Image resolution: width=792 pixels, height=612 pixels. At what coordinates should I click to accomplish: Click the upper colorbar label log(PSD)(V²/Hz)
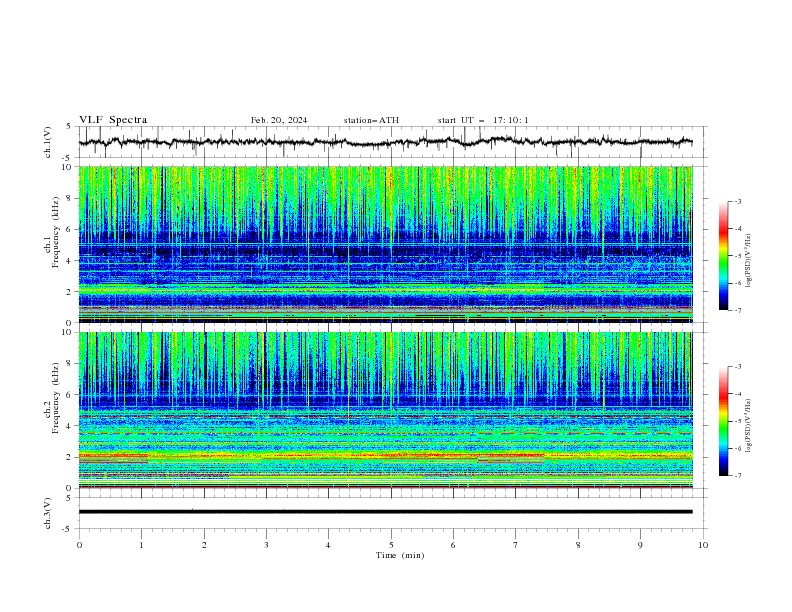(x=749, y=261)
